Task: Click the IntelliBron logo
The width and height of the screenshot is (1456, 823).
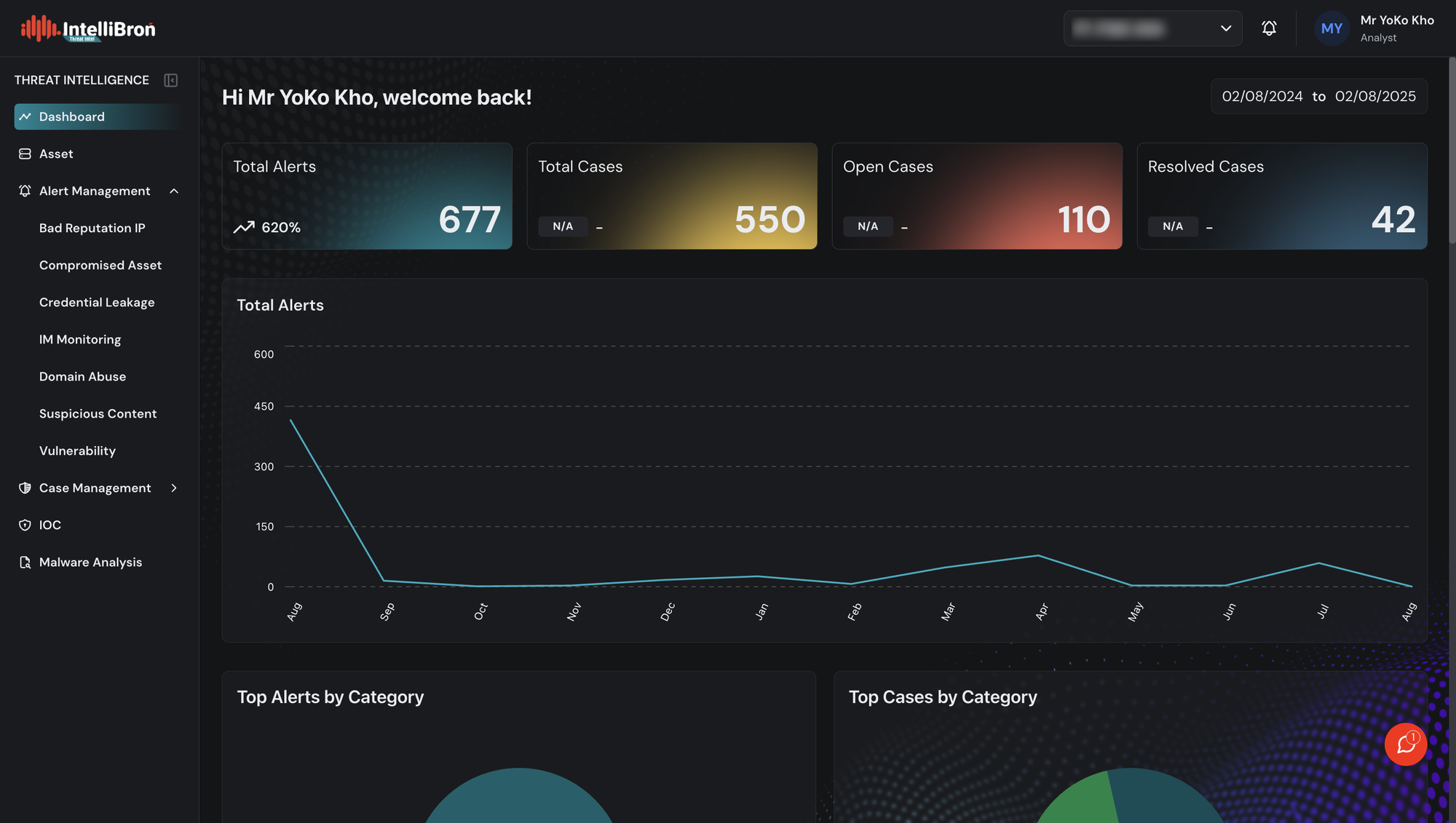Action: point(88,28)
